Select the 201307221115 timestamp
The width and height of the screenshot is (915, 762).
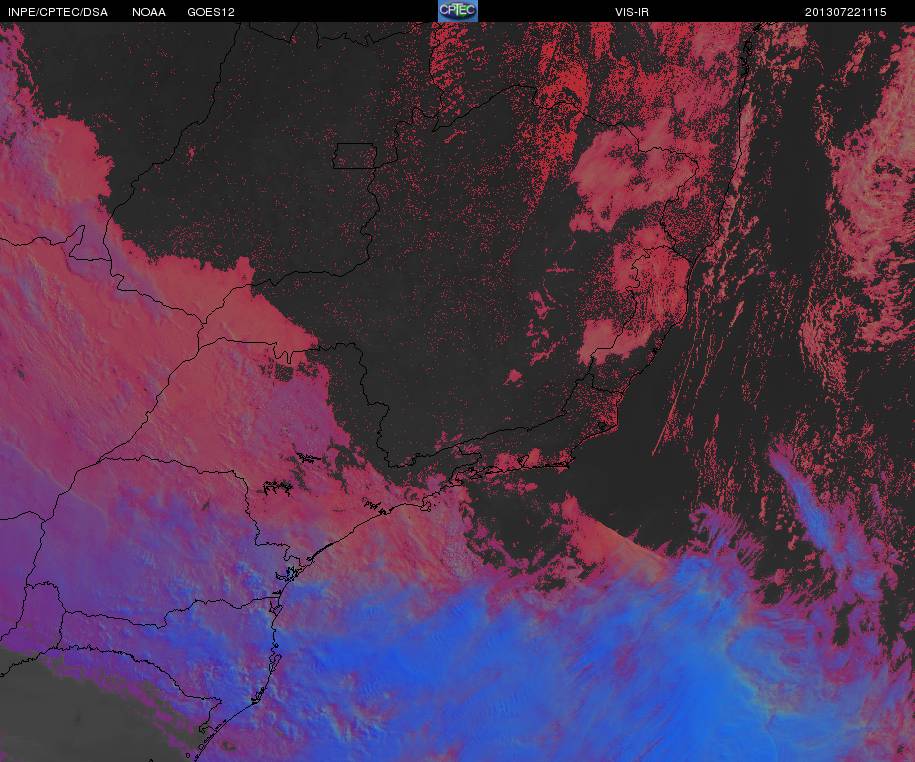[x=846, y=12]
